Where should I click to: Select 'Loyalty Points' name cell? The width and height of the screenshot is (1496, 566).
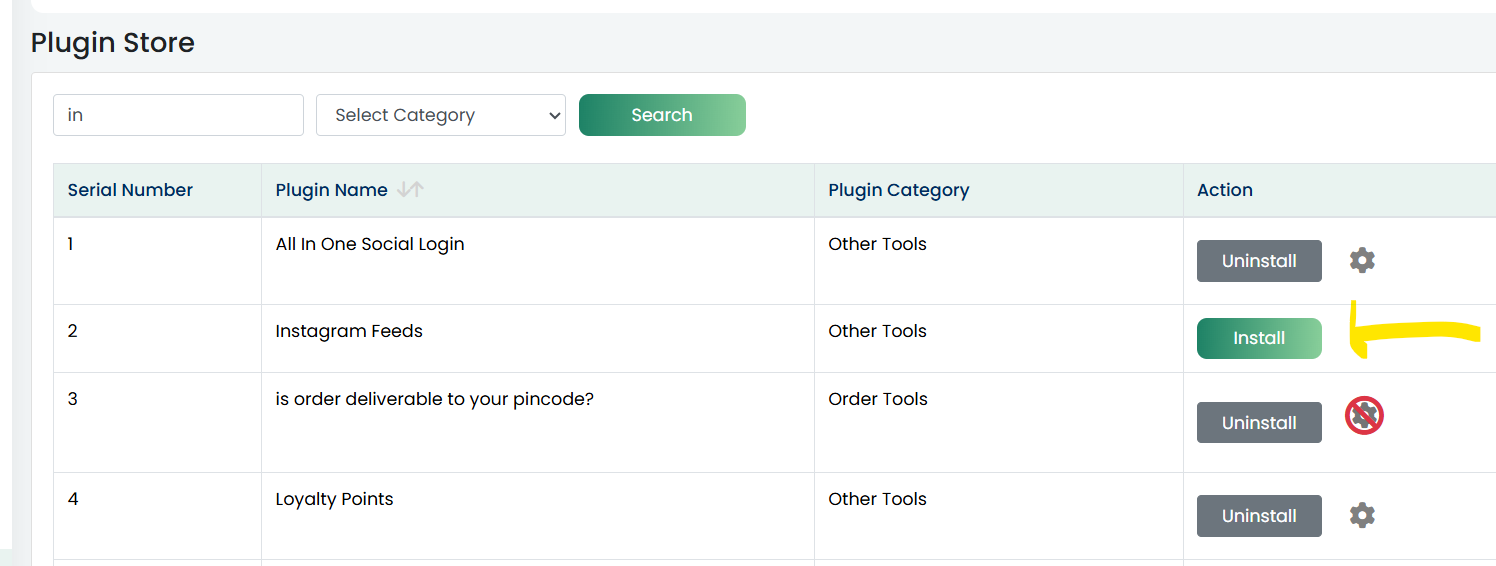pyautogui.click(x=538, y=516)
